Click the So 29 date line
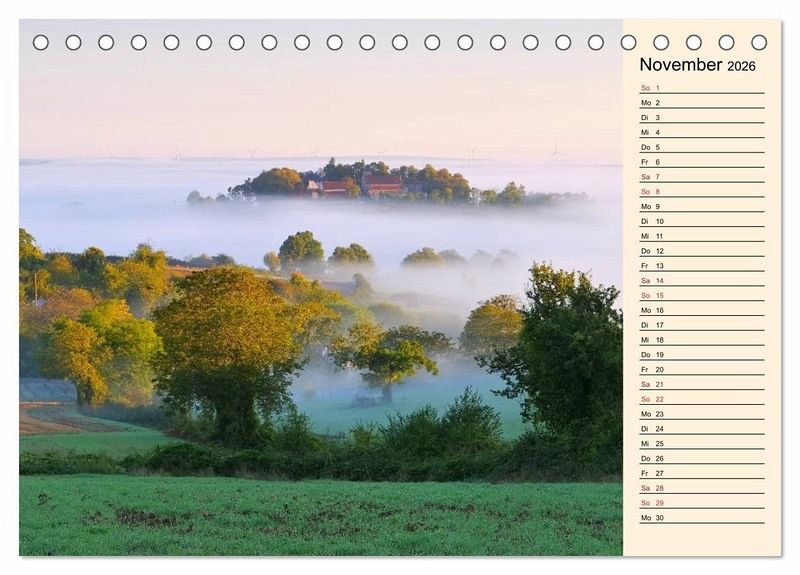This screenshot has width=800, height=575. click(701, 503)
